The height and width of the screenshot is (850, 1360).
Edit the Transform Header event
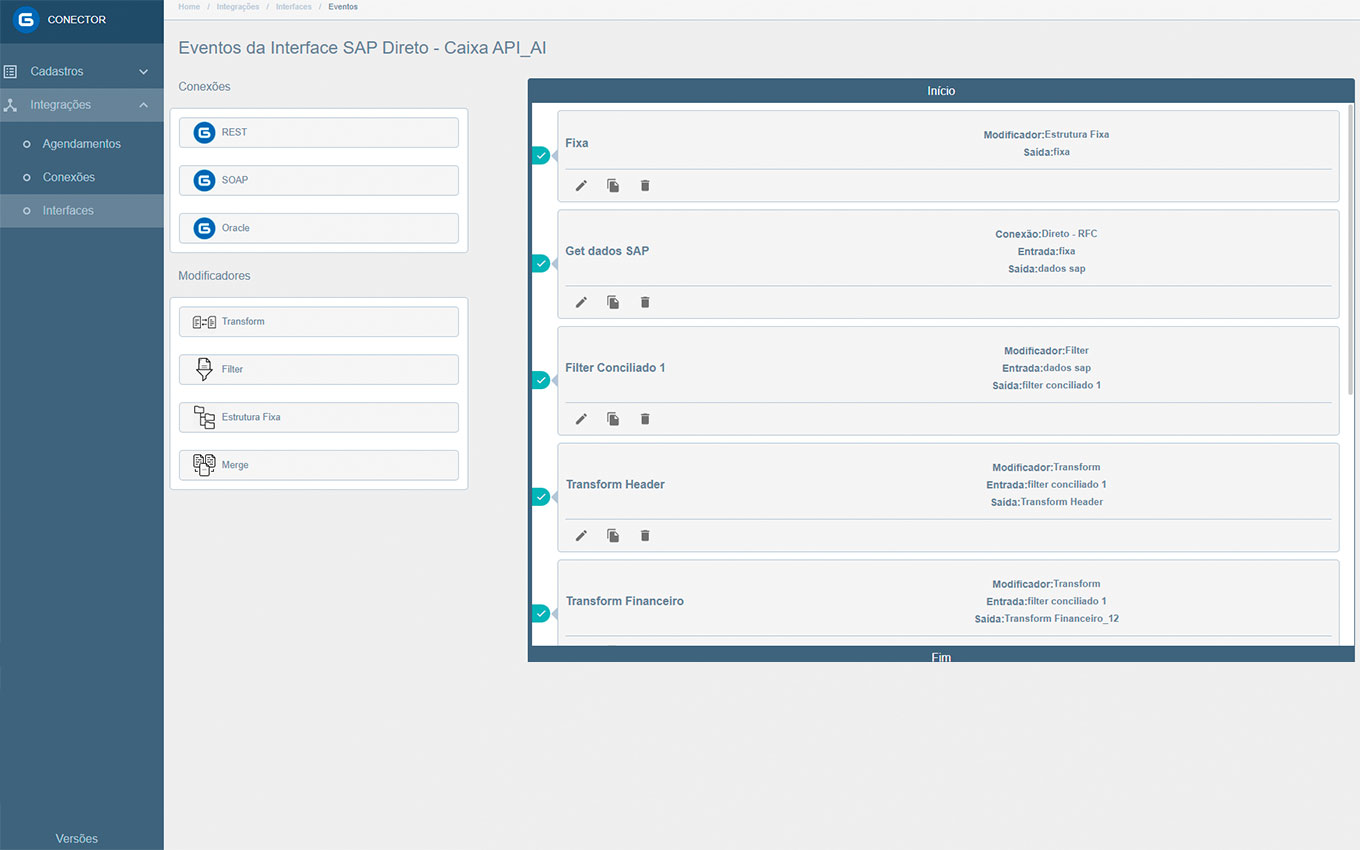[x=581, y=536]
